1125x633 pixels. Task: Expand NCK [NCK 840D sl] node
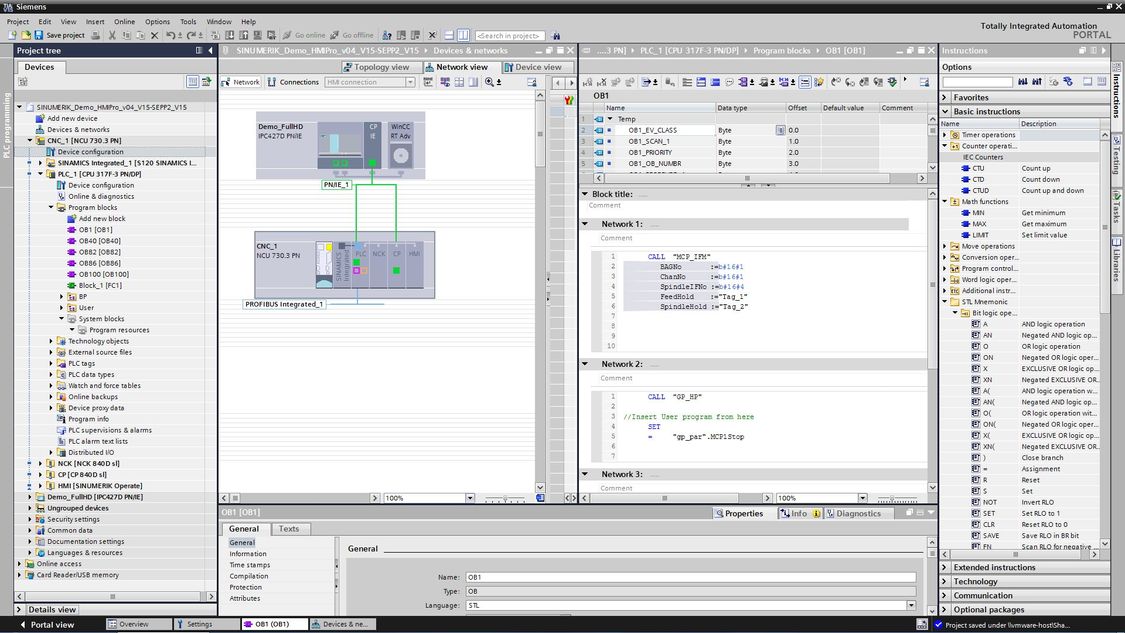point(40,464)
